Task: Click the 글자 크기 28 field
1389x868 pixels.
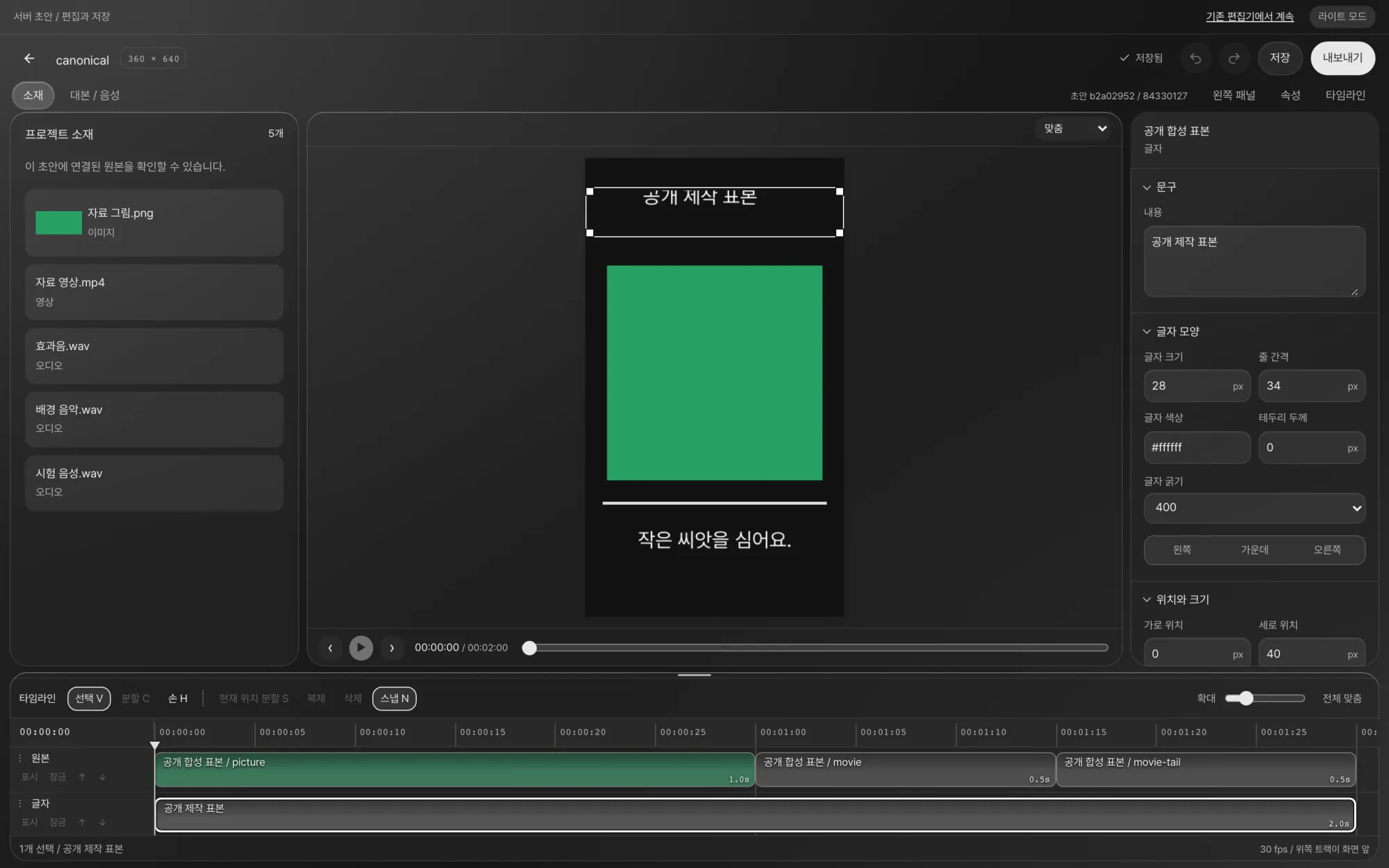Action: 1197,386
